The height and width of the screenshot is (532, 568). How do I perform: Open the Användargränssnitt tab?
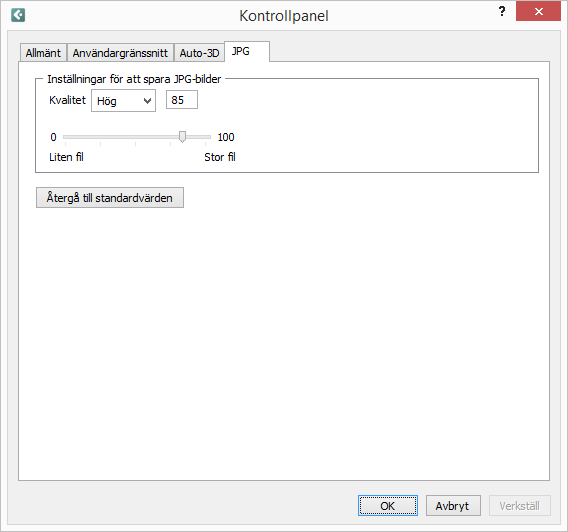pyautogui.click(x=120, y=53)
